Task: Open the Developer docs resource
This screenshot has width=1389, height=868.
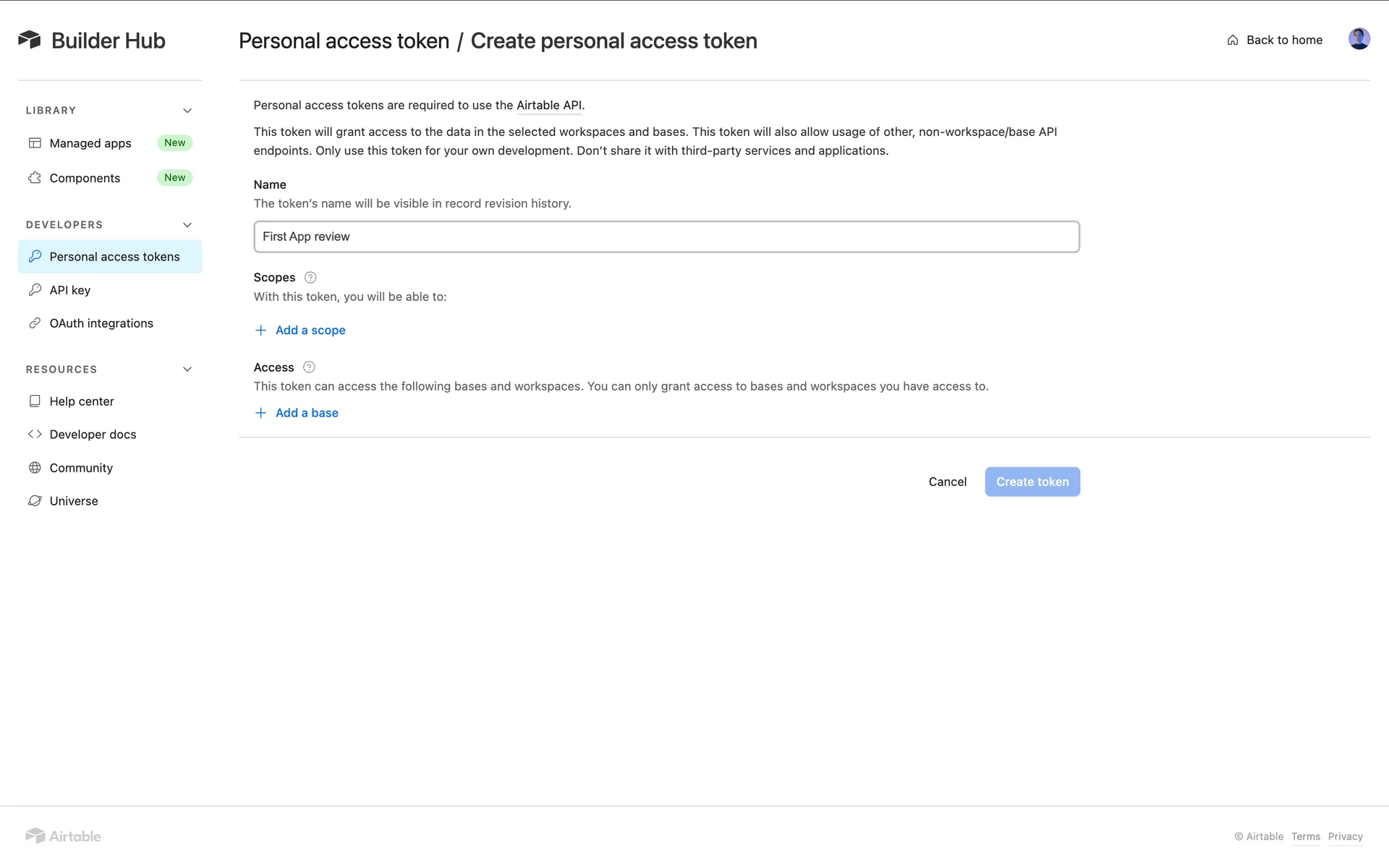Action: tap(93, 435)
